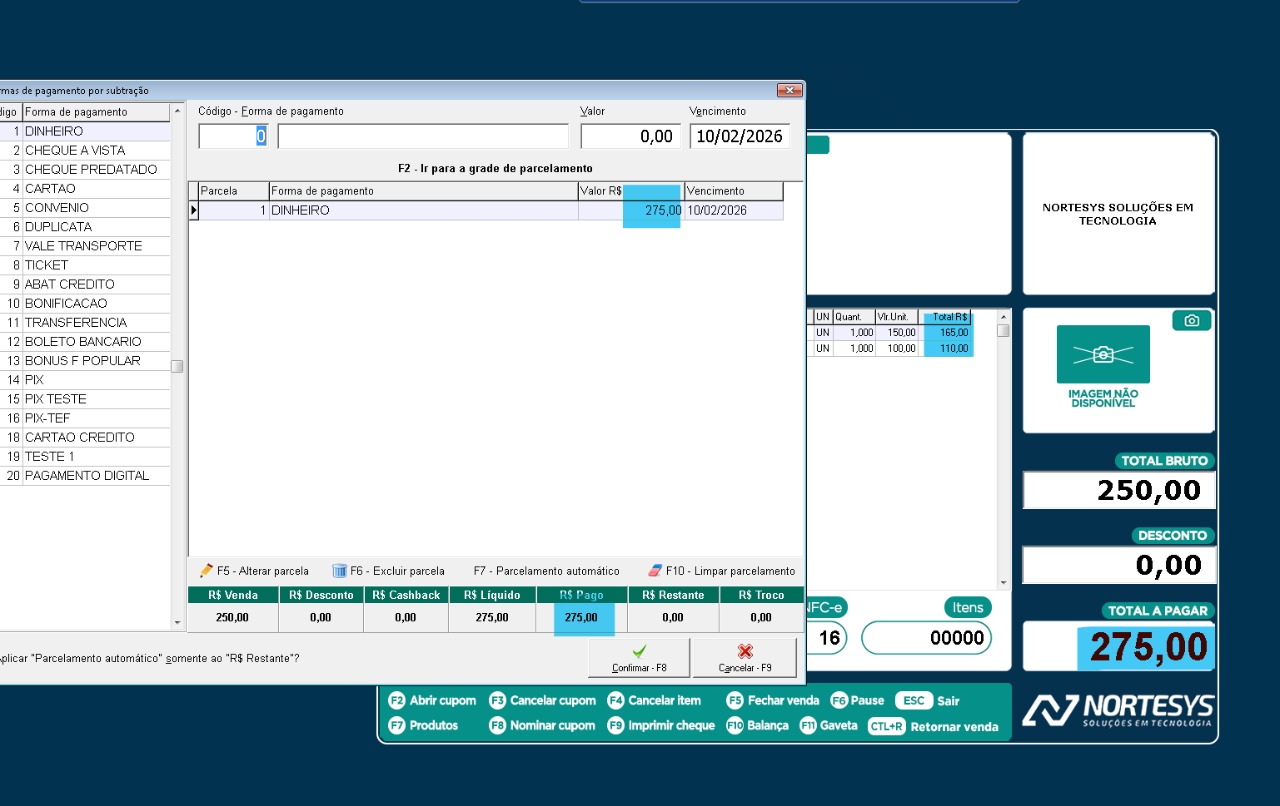Click the Vencimento date field
The image size is (1280, 806).
coord(739,137)
